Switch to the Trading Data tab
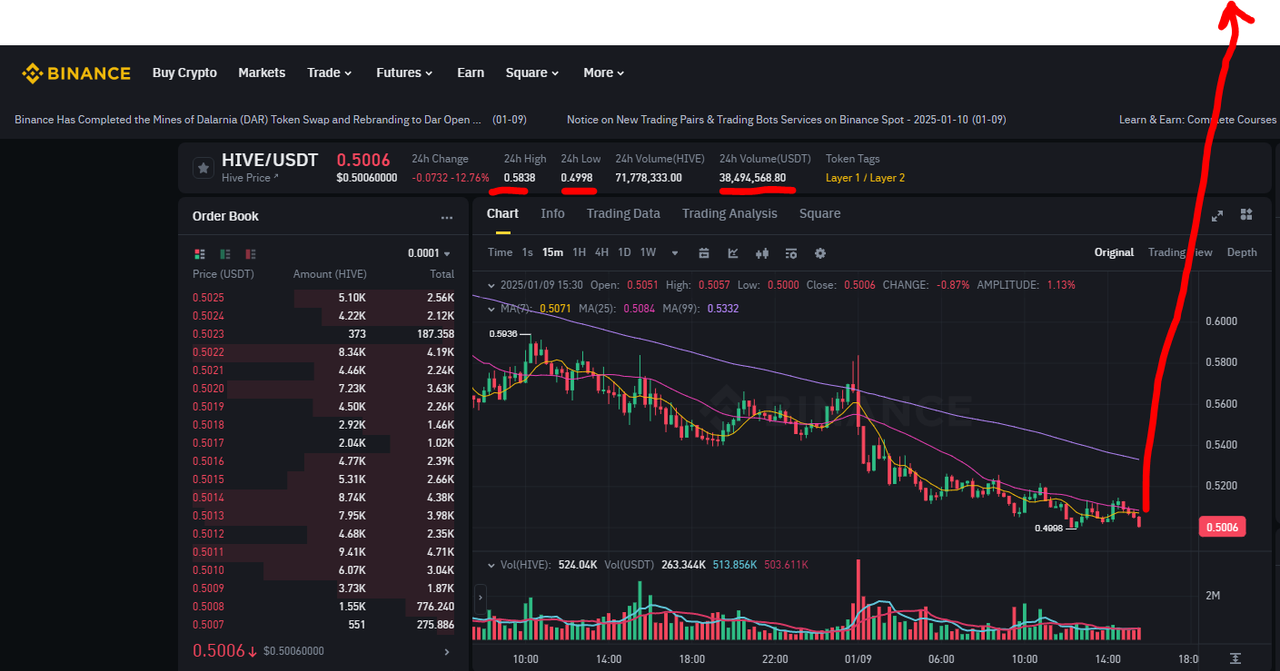 [x=623, y=214]
